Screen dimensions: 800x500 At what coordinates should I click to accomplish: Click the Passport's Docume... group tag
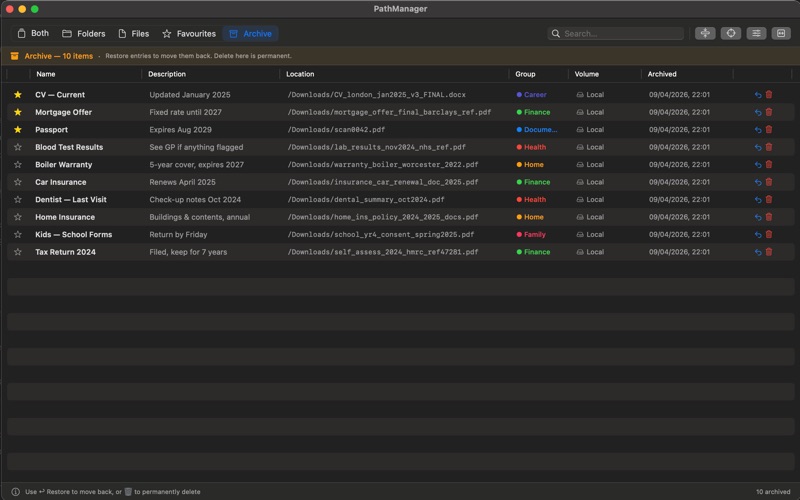[537, 130]
